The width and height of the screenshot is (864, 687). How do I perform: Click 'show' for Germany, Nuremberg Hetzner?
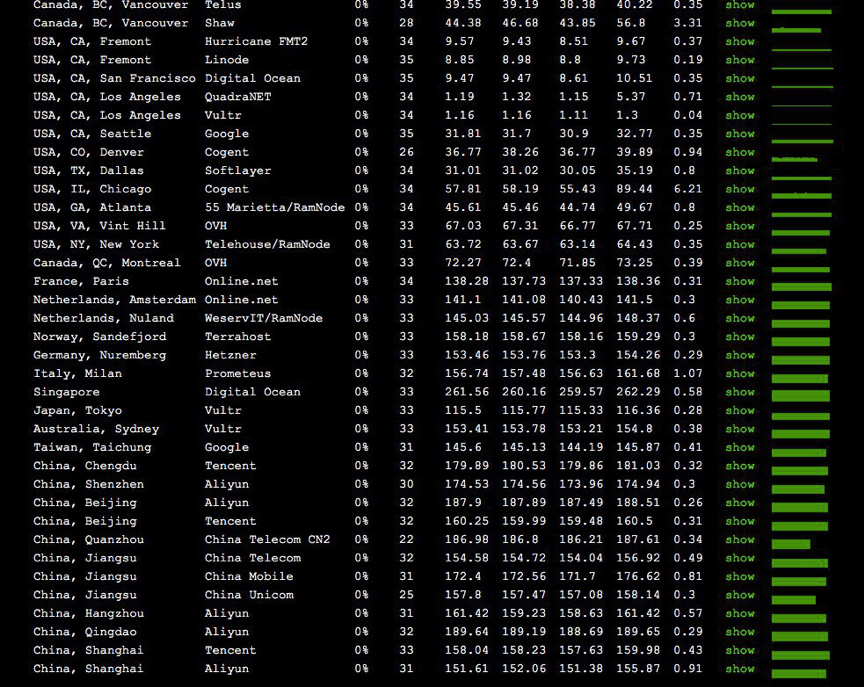(740, 355)
